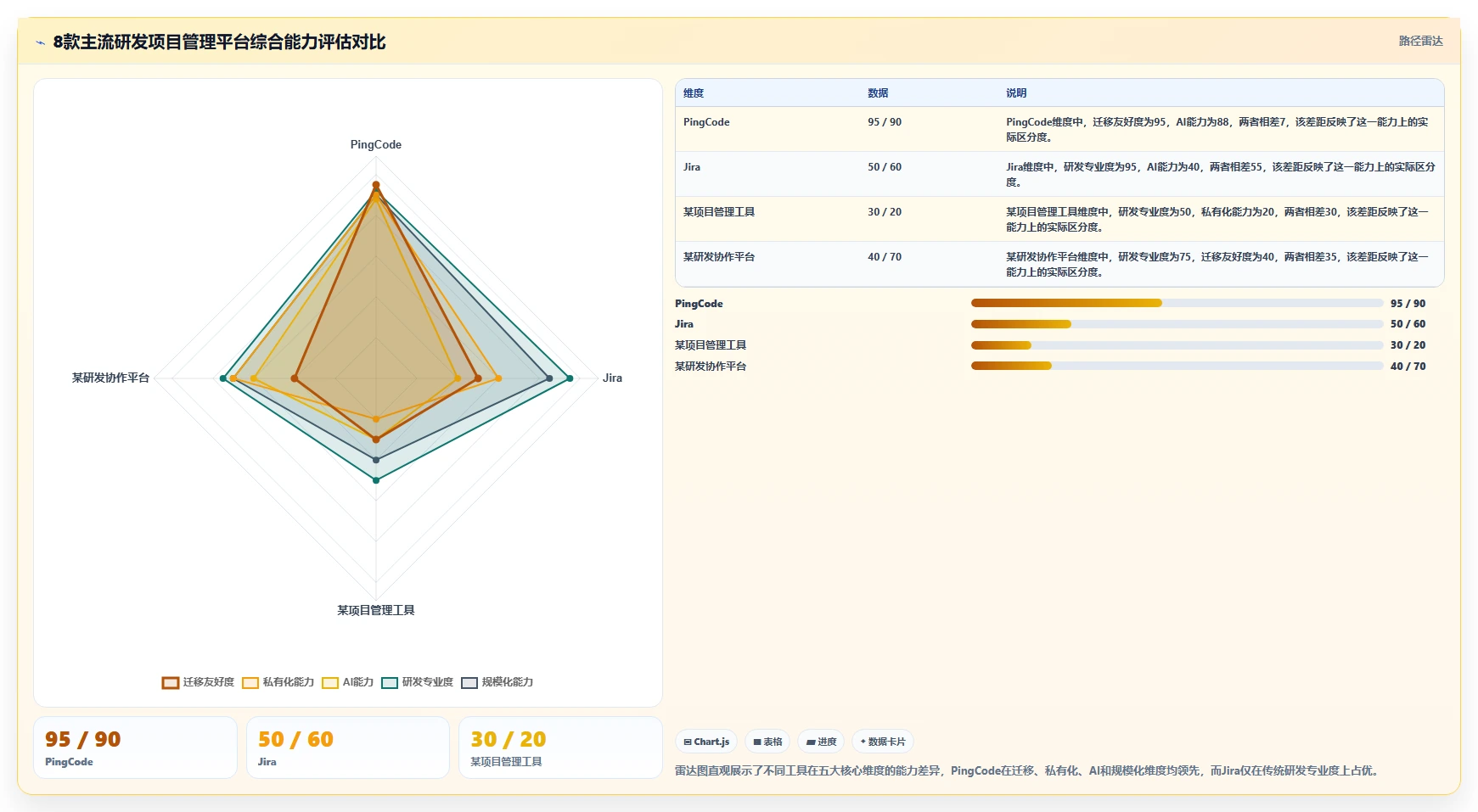The width and height of the screenshot is (1478, 812).
Task: Open the 50 / 60 Jira data card
Action: coord(348,748)
